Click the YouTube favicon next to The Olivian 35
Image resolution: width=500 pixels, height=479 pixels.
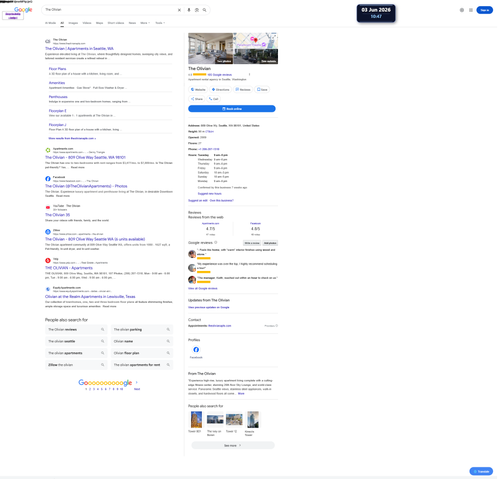(48, 207)
